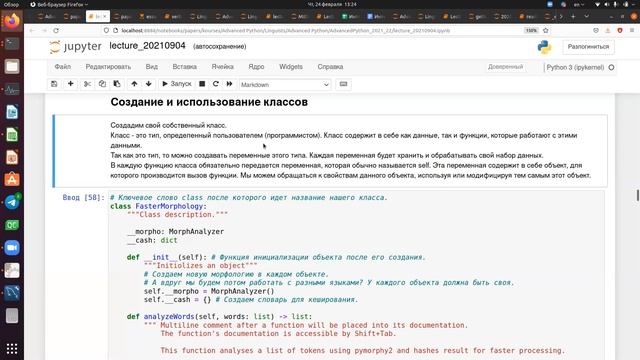Close the active lecture tab
Viewport: 640px width, 360px height.
tap(104, 16)
